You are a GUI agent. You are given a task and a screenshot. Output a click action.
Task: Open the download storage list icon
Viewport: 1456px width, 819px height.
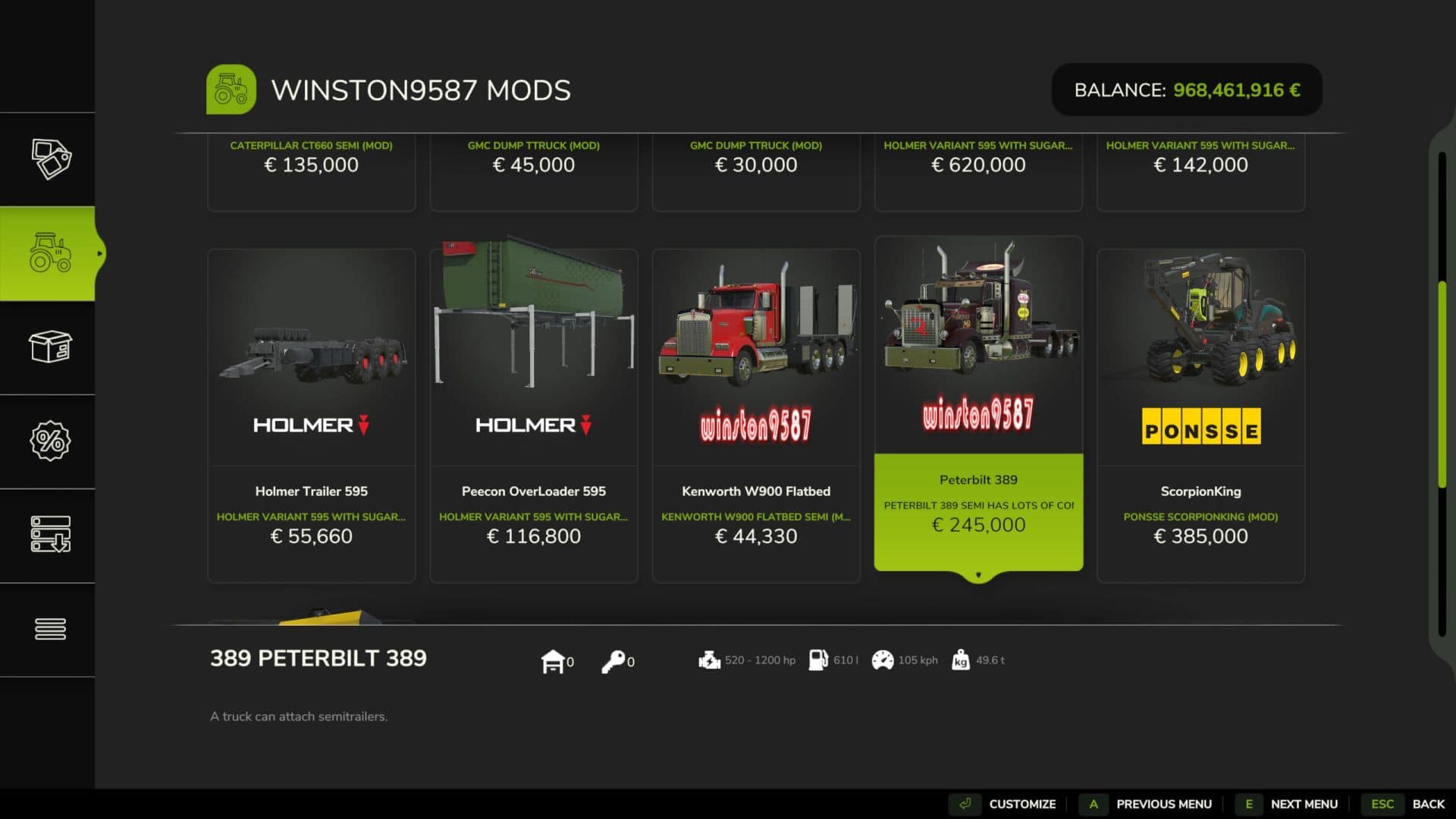coord(50,534)
